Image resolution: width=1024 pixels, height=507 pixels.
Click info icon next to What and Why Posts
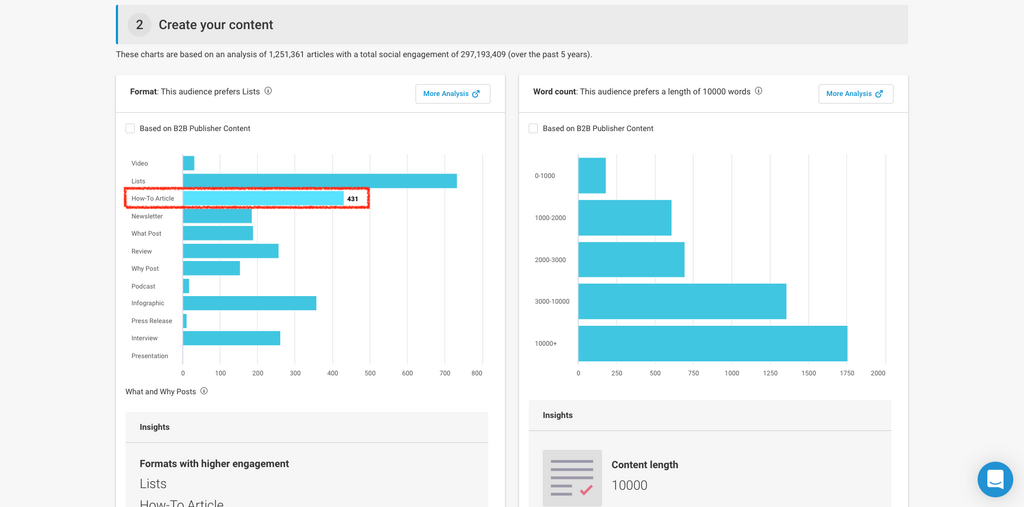[x=204, y=391]
